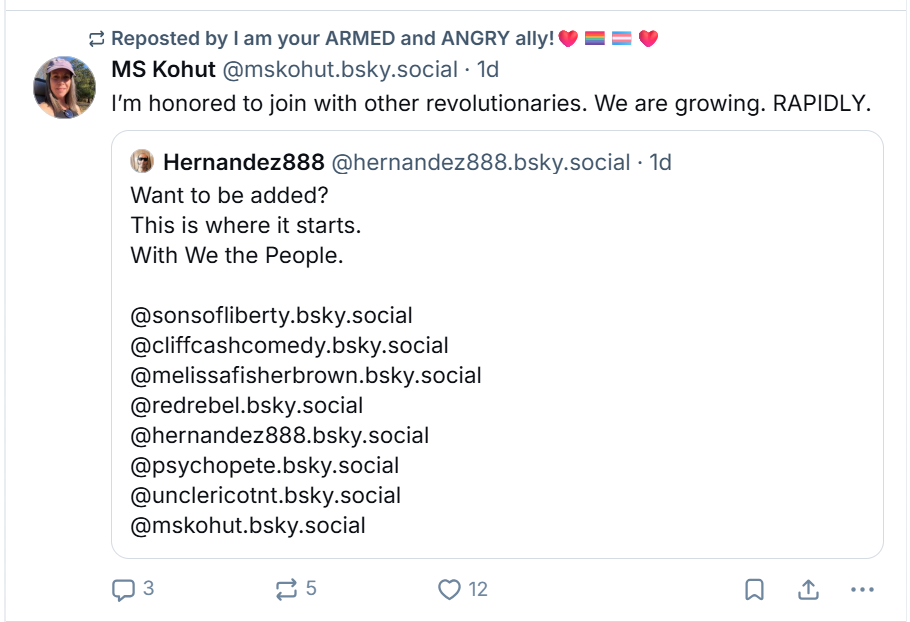Click the MS Kohut display name
Viewport: 910px width, 622px height.
pos(163,70)
